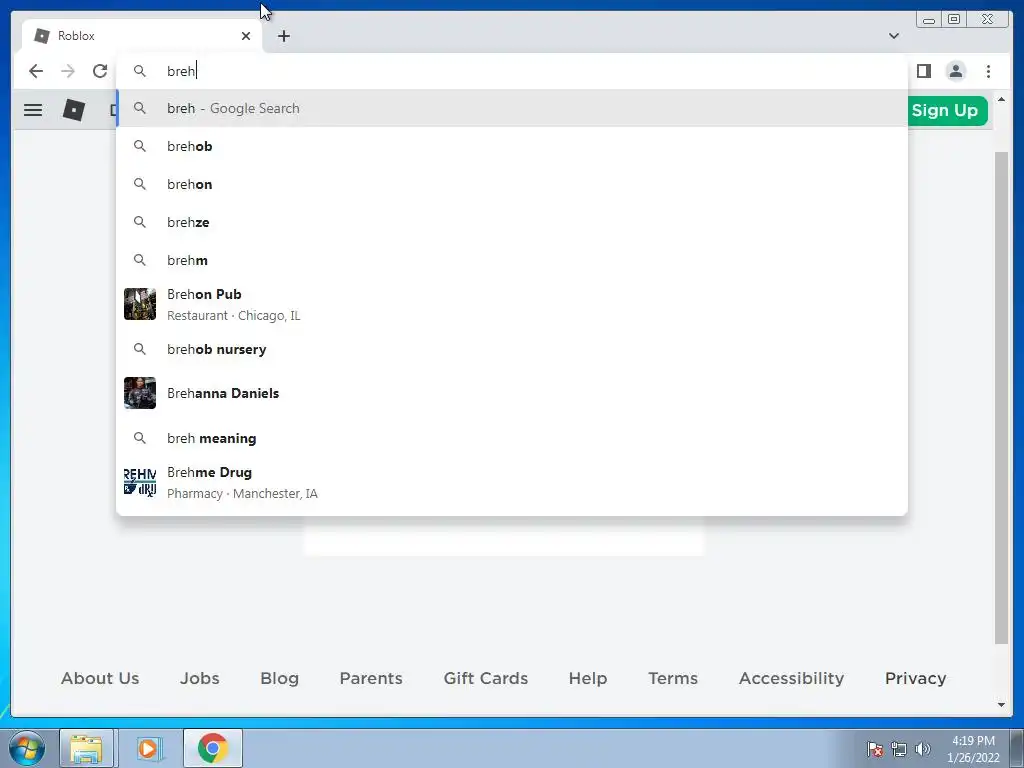This screenshot has height=768, width=1024.
Task: Choose the 'Brehanna Daniels' suggestion
Action: coord(512,393)
